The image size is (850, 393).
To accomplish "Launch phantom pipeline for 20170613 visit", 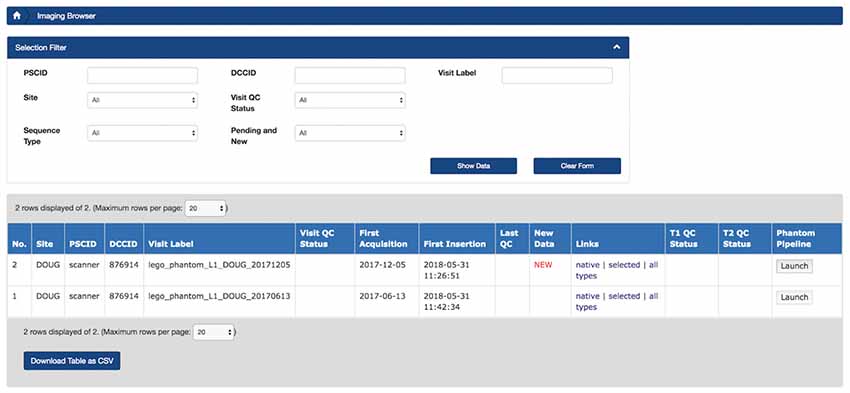I will pos(794,298).
